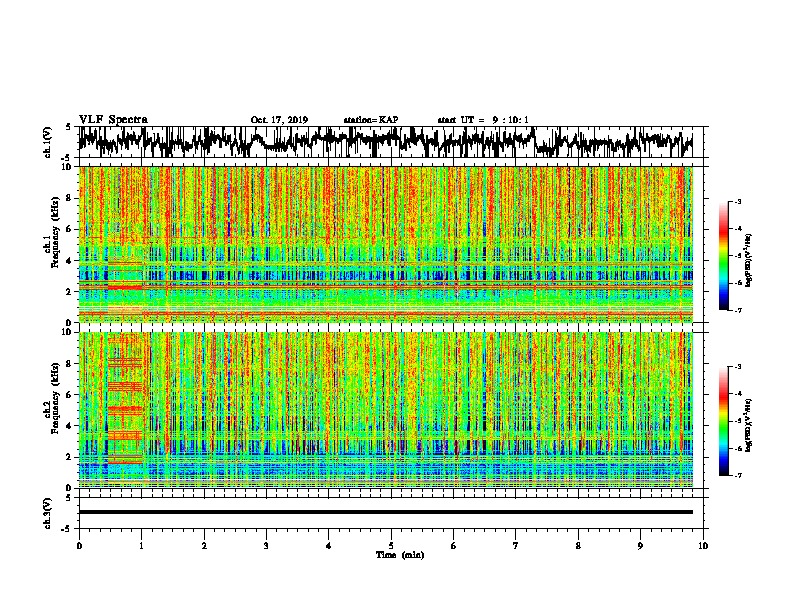Click the red harmonic bands in ch.2 spectrogram

(125, 399)
